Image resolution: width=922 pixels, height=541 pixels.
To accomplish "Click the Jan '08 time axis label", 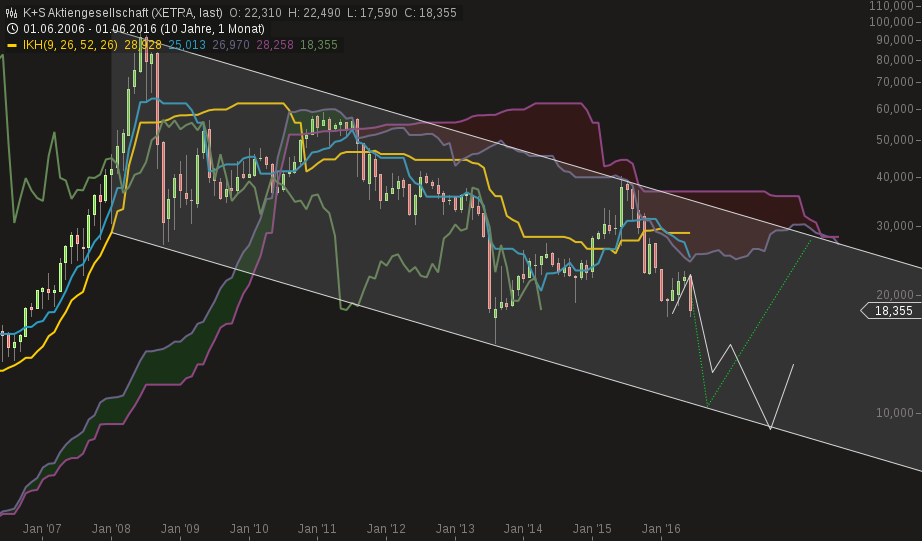I will [x=111, y=528].
